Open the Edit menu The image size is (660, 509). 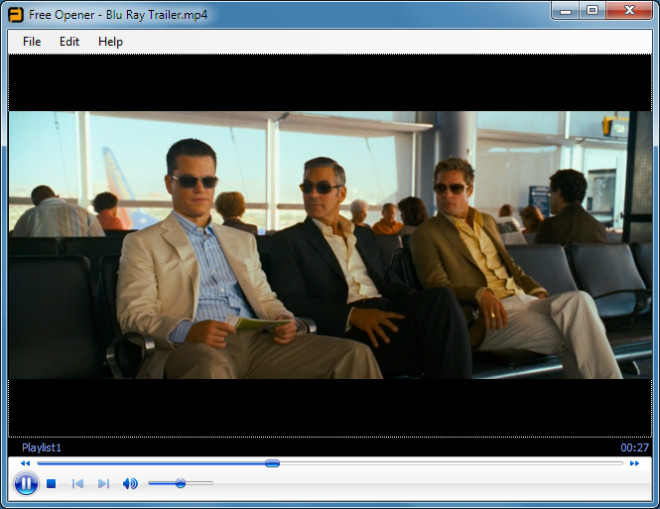(x=69, y=42)
